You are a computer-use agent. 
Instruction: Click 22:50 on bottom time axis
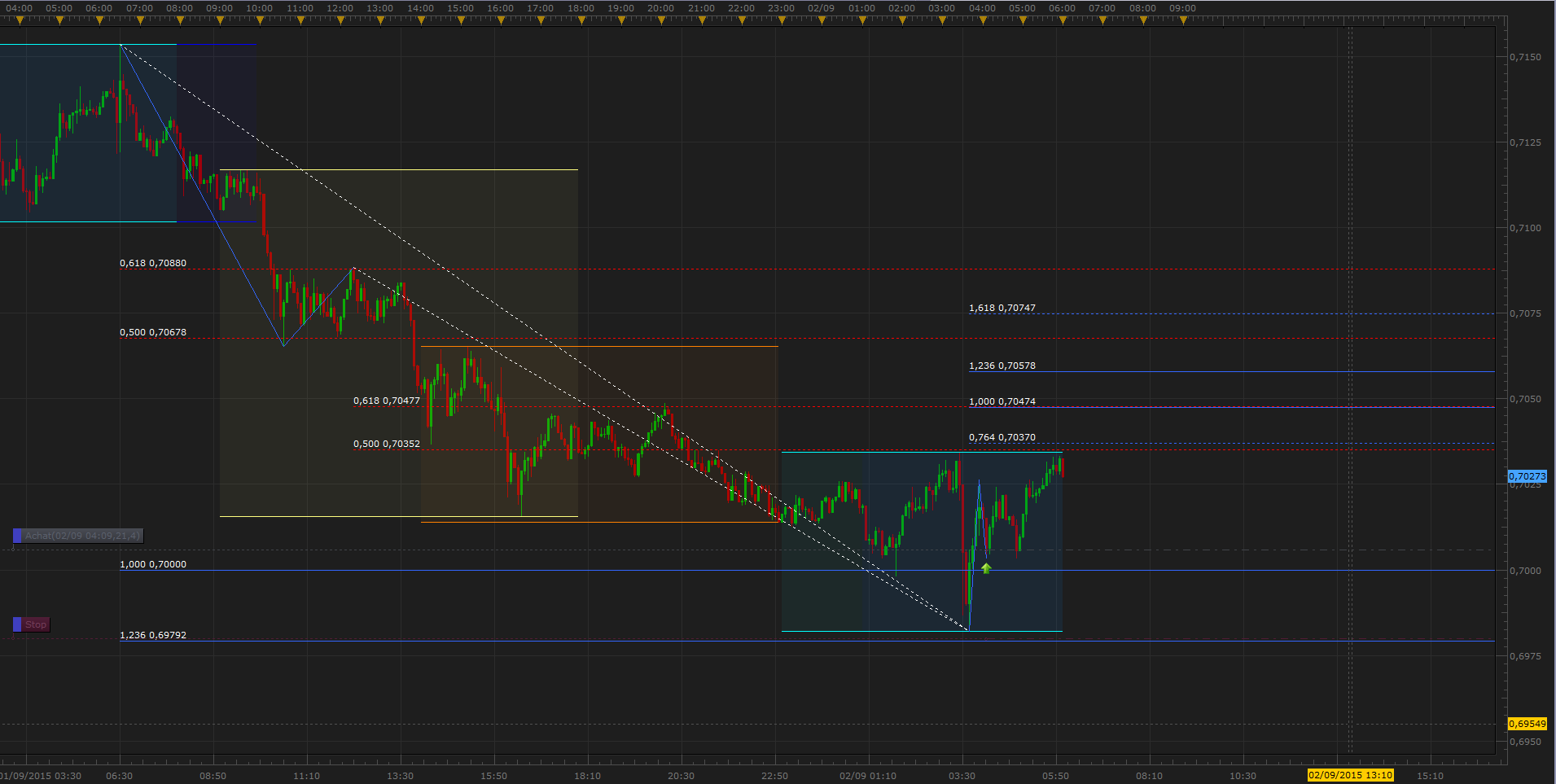[x=775, y=776]
